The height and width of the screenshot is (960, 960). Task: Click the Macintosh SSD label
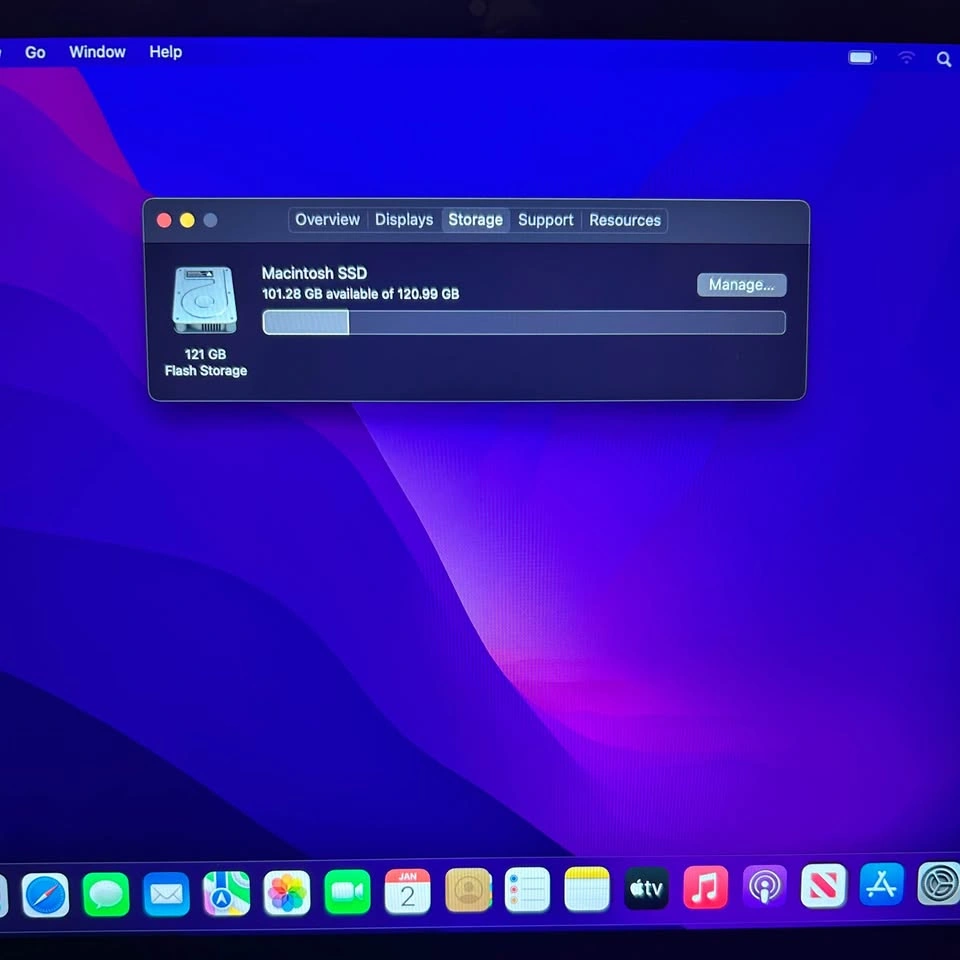(x=314, y=273)
